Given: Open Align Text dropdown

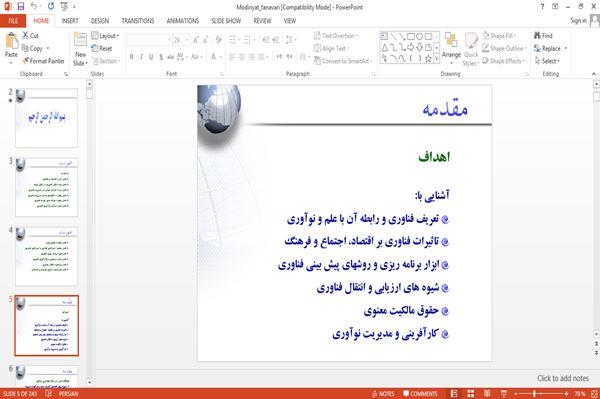Looking at the screenshot, I should pyautogui.click(x=331, y=48).
